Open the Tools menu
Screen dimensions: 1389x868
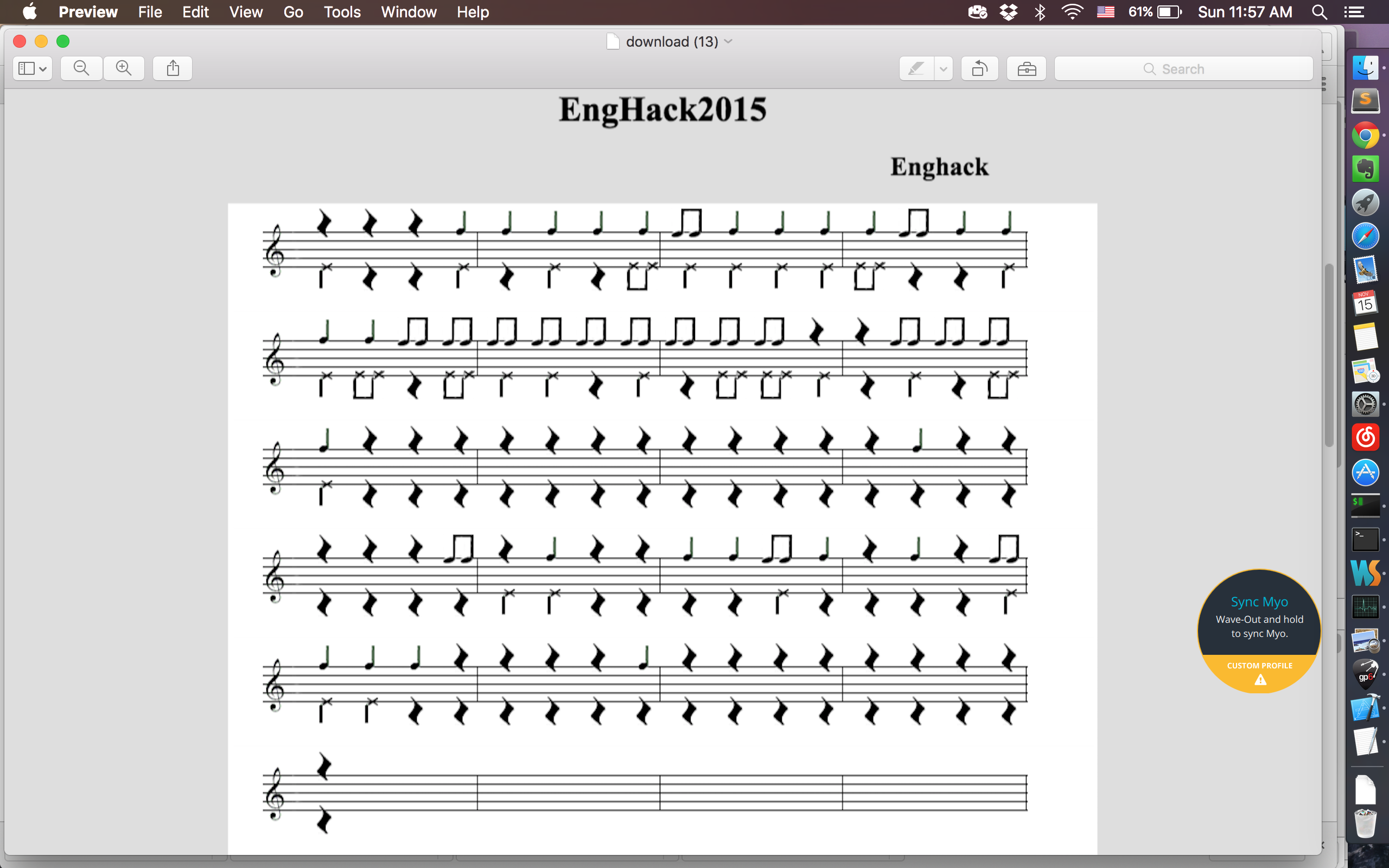[342, 12]
